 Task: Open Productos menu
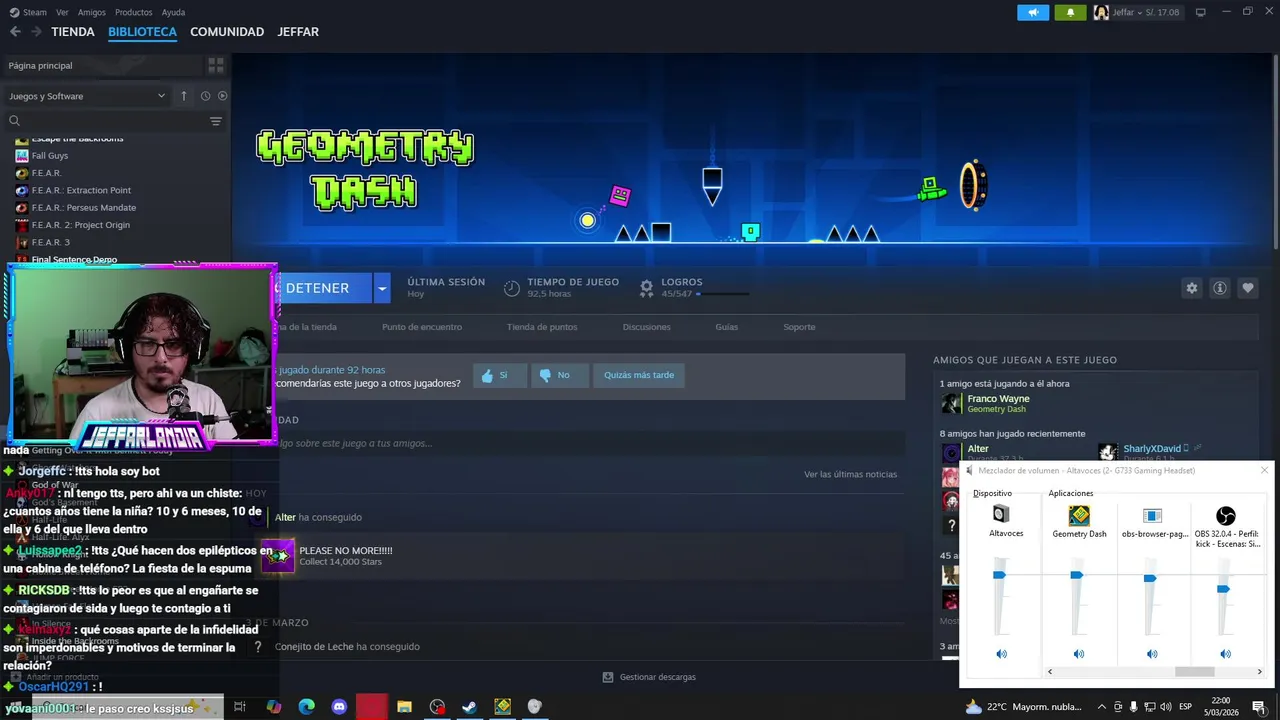point(134,12)
